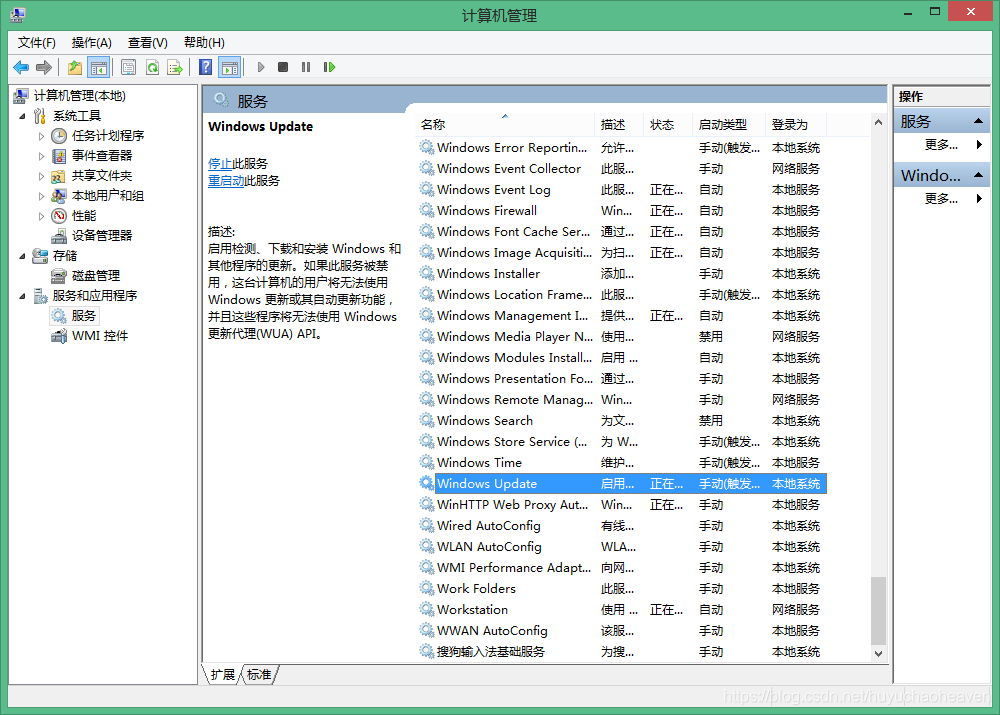This screenshot has height=715, width=1000.
Task: Open the Properties toolbar icon
Action: pos(128,67)
